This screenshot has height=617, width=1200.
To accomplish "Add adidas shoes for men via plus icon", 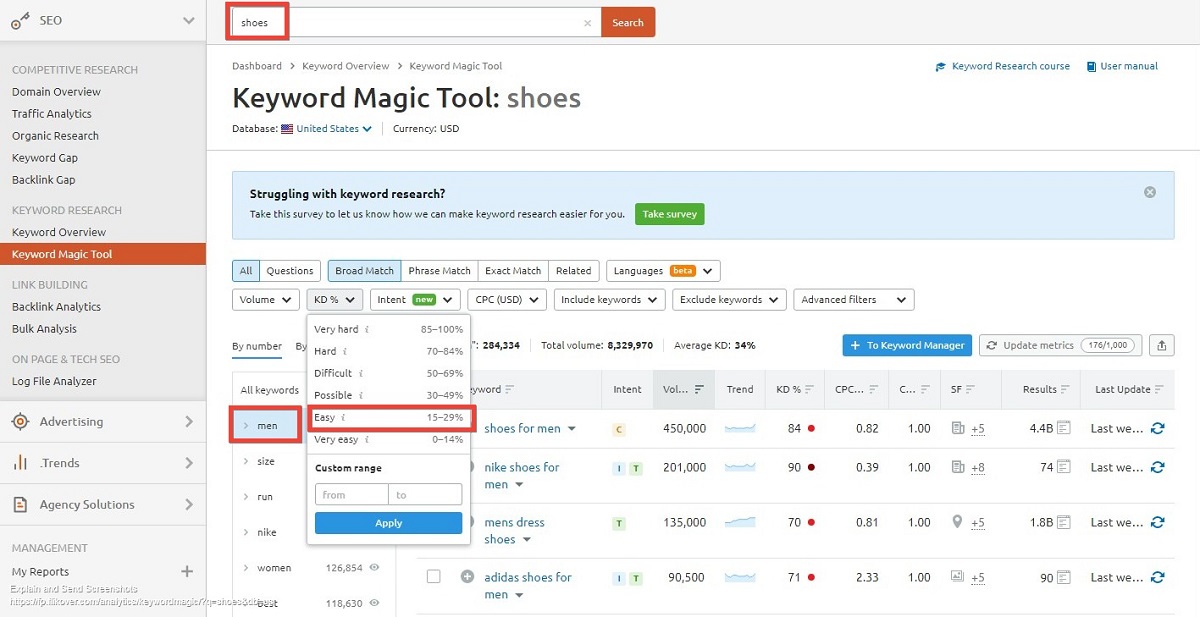I will (x=467, y=577).
